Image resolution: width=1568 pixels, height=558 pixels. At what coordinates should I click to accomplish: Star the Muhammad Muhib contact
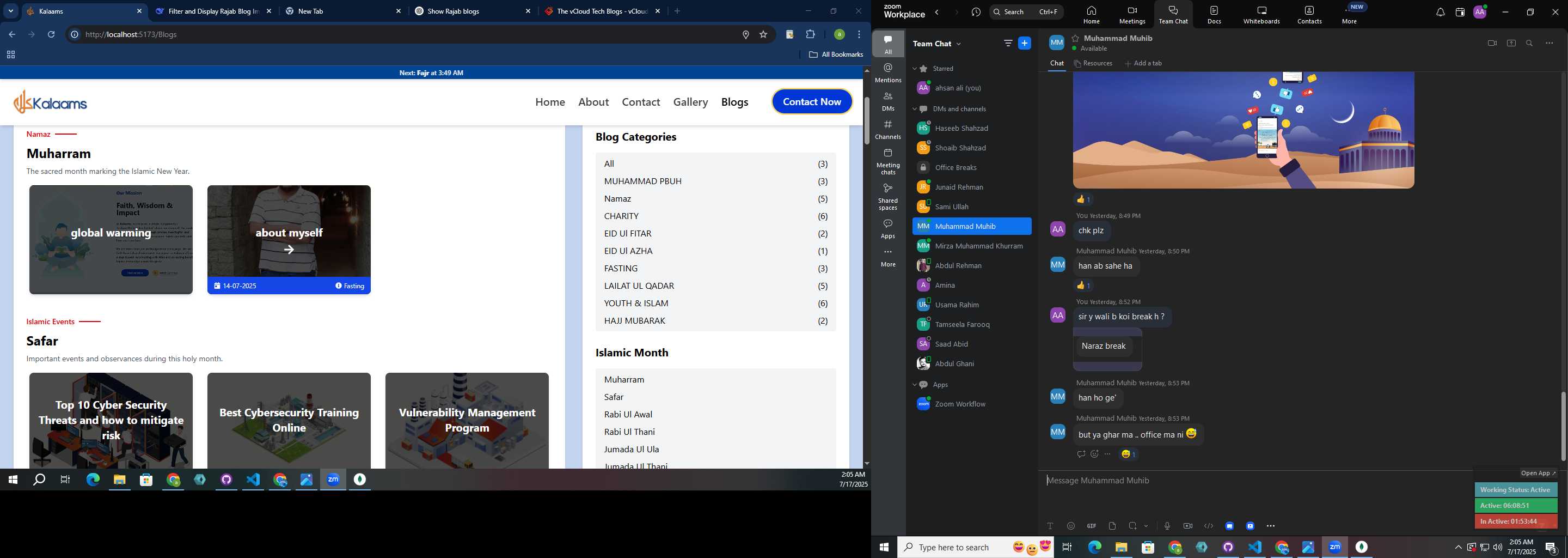1076,38
